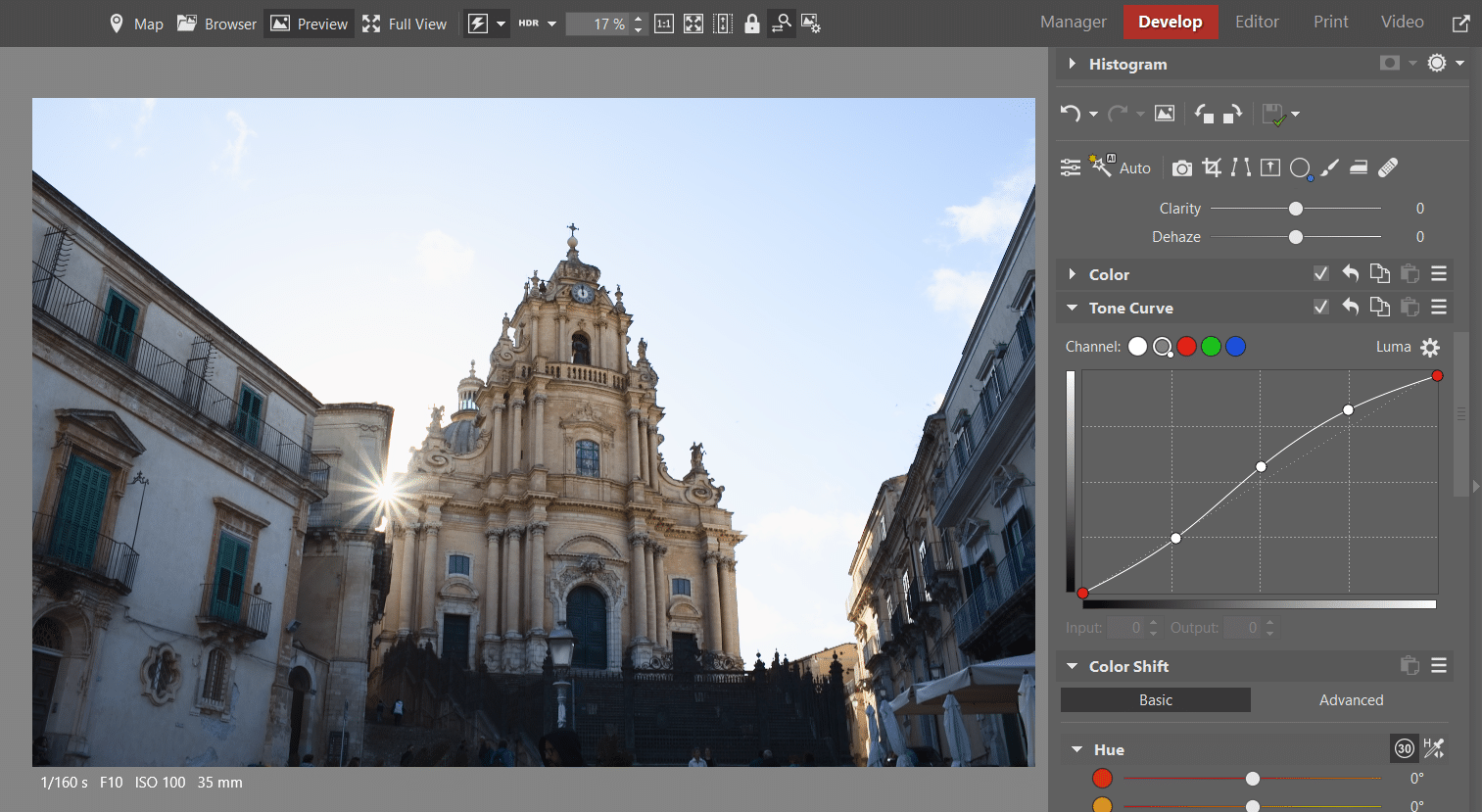Select the Retouching bandage tool
This screenshot has height=812, width=1482.
click(1388, 167)
